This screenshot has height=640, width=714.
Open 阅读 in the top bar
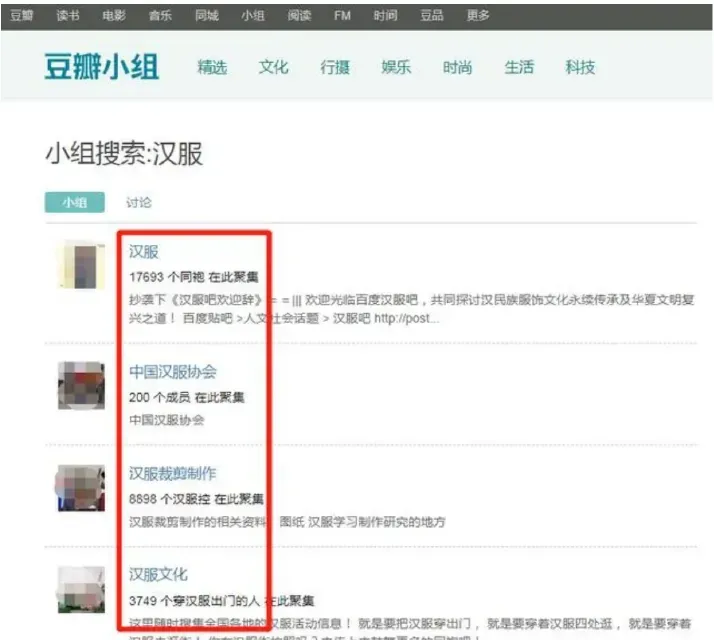(x=299, y=16)
